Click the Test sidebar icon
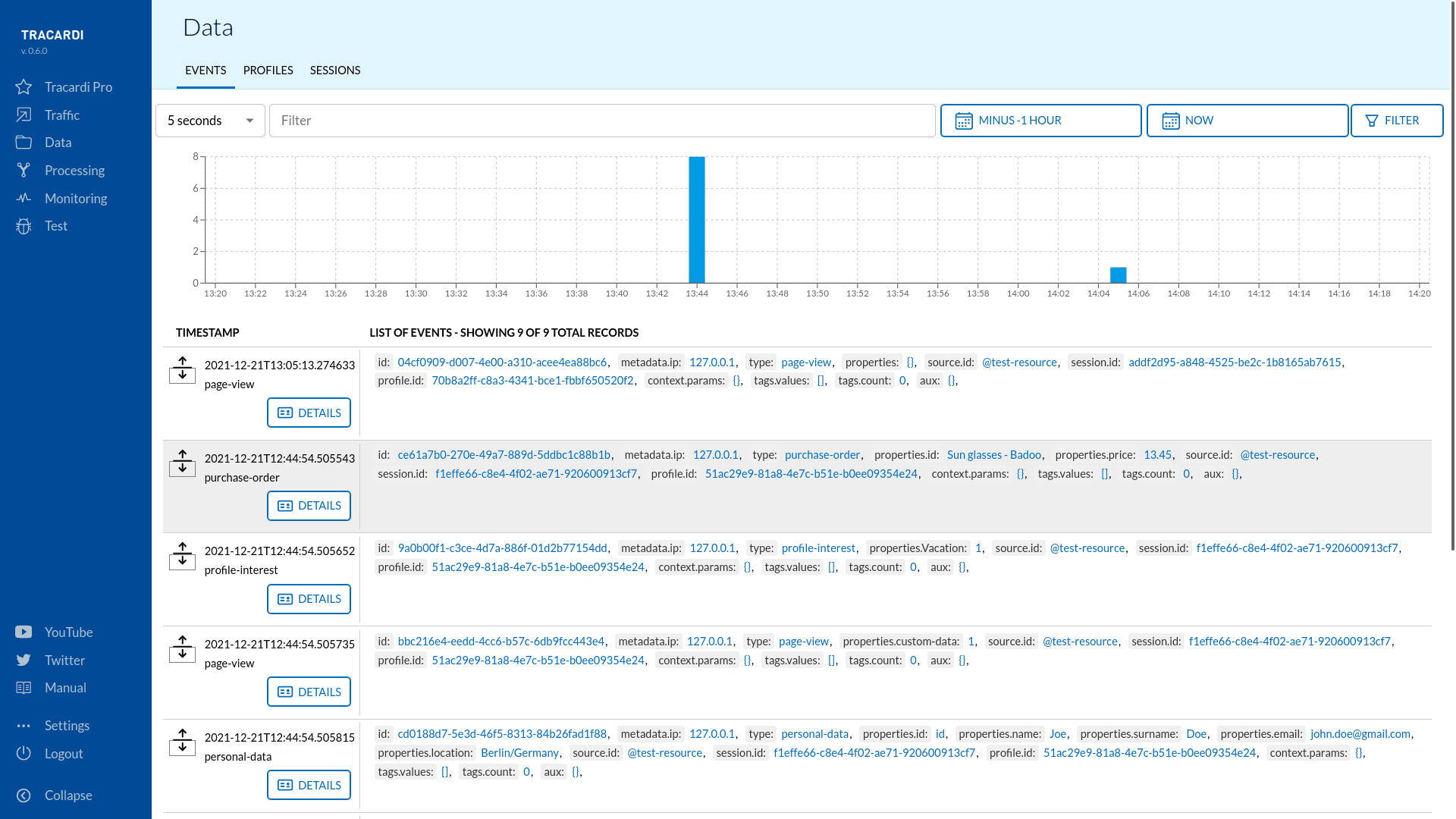 (26, 226)
